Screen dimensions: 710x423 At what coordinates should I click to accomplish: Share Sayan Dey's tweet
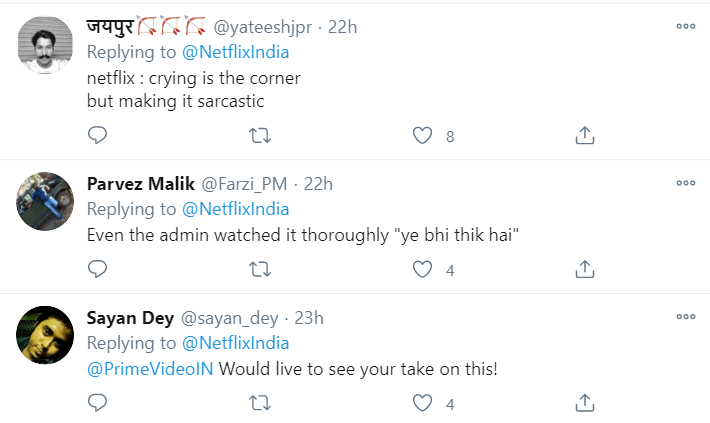tap(586, 403)
